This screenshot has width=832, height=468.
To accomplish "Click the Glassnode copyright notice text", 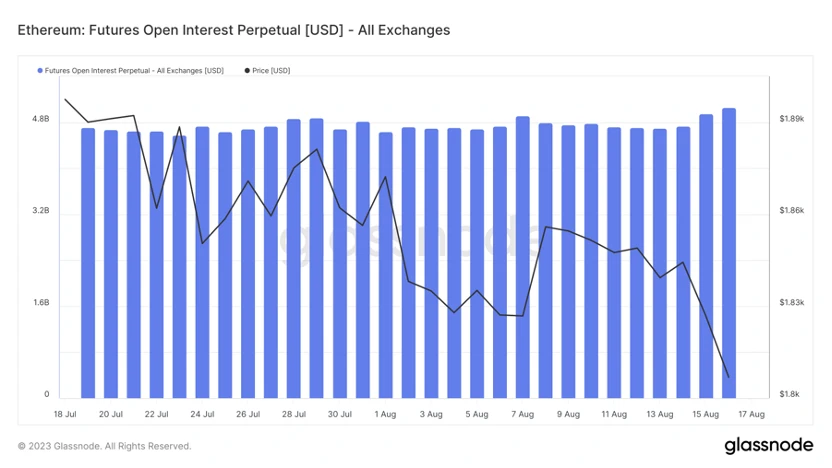I will 104,446.
